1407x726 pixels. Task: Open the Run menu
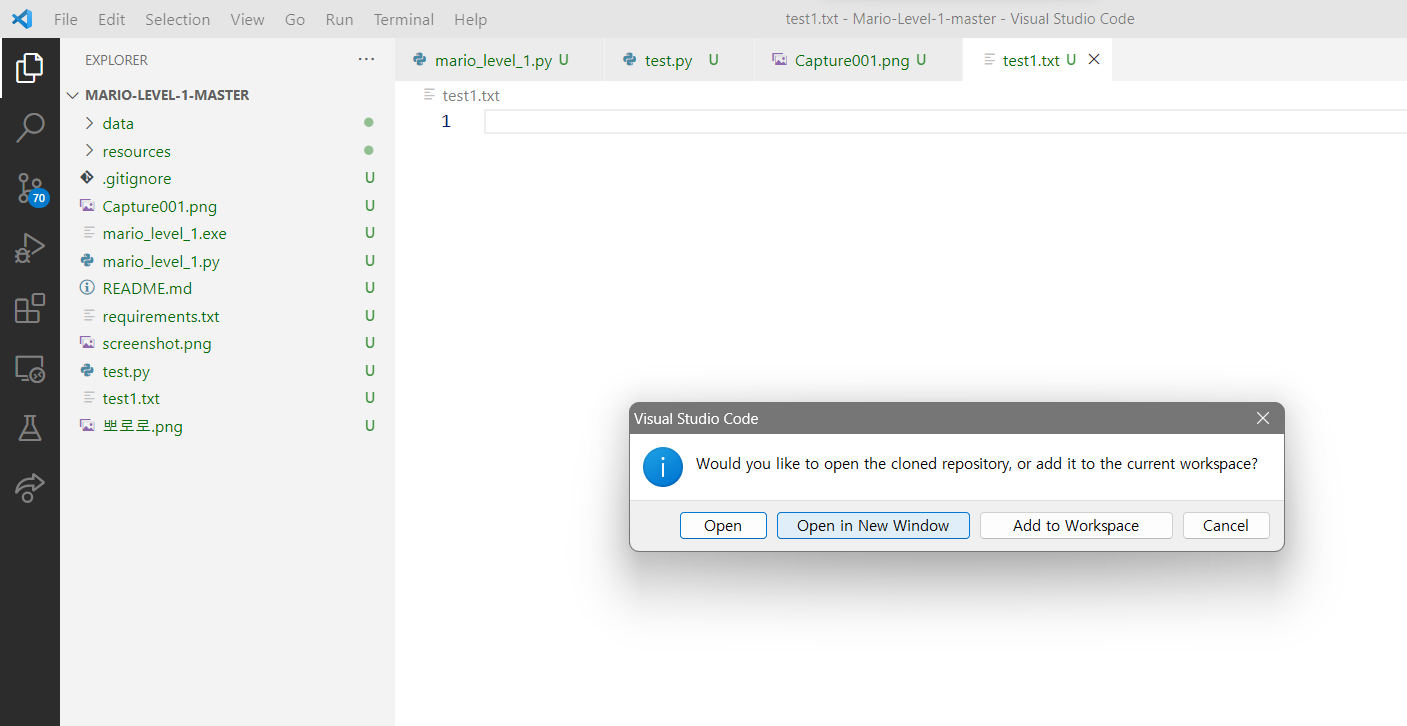tap(340, 19)
